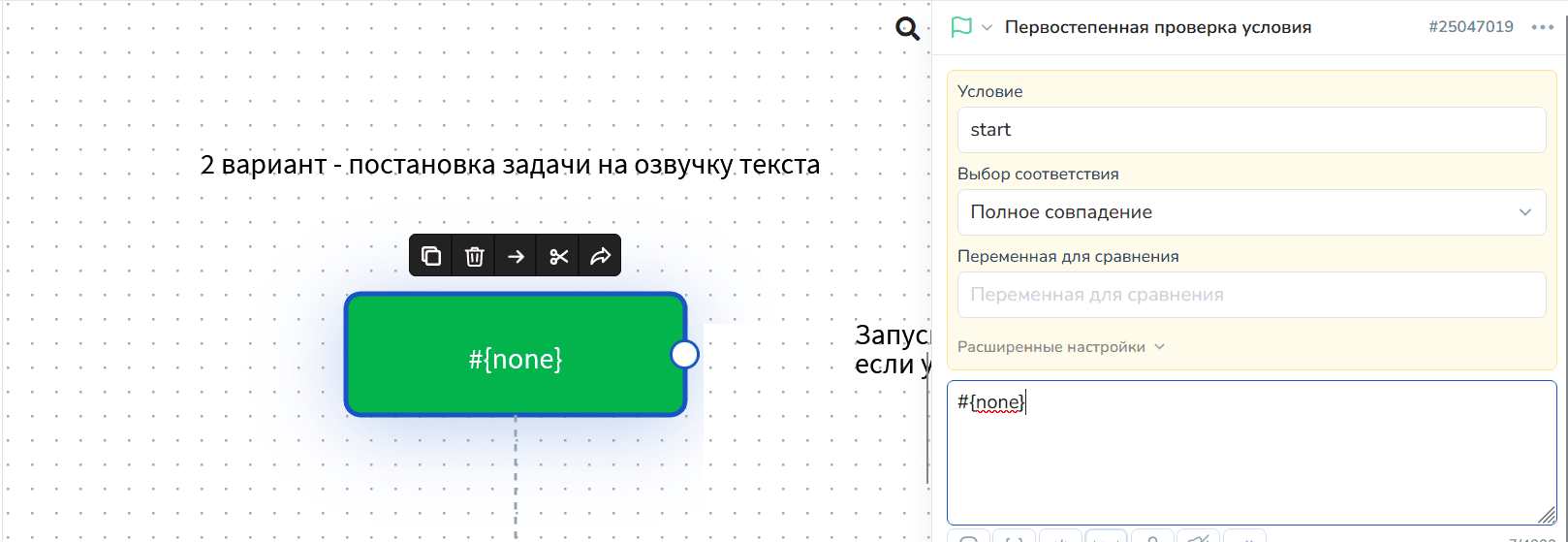
Task: Cut the block with scissors icon
Action: coord(559,256)
